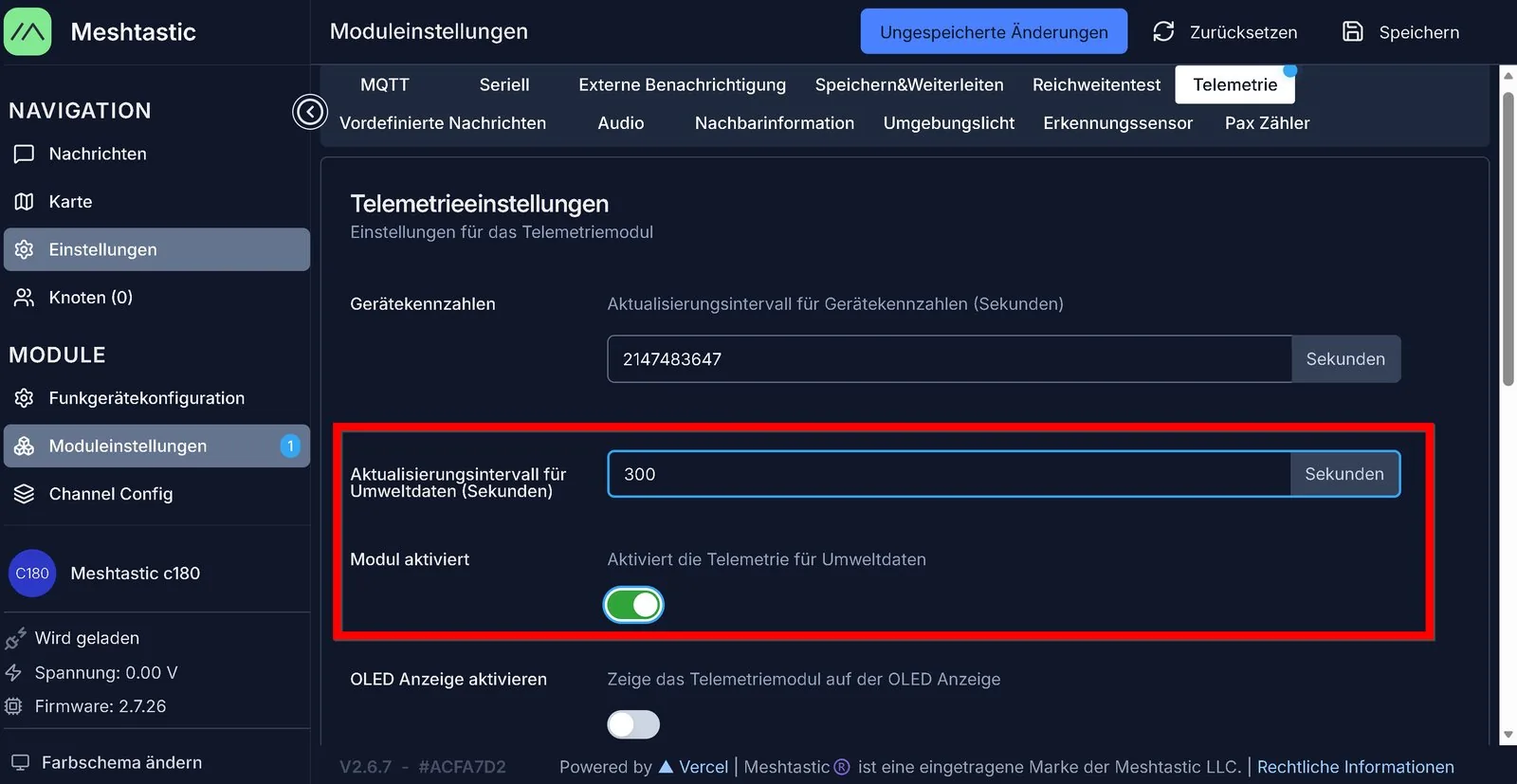Screen dimensions: 1517x784
Task: Switch to Speichern&Weiterleiten tab
Action: click(x=909, y=84)
